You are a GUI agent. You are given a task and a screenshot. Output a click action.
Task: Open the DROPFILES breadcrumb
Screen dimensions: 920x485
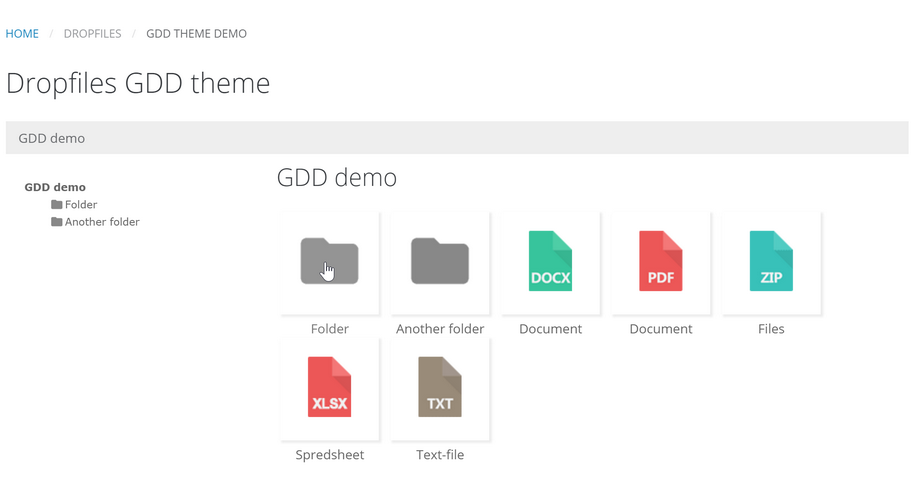(93, 33)
